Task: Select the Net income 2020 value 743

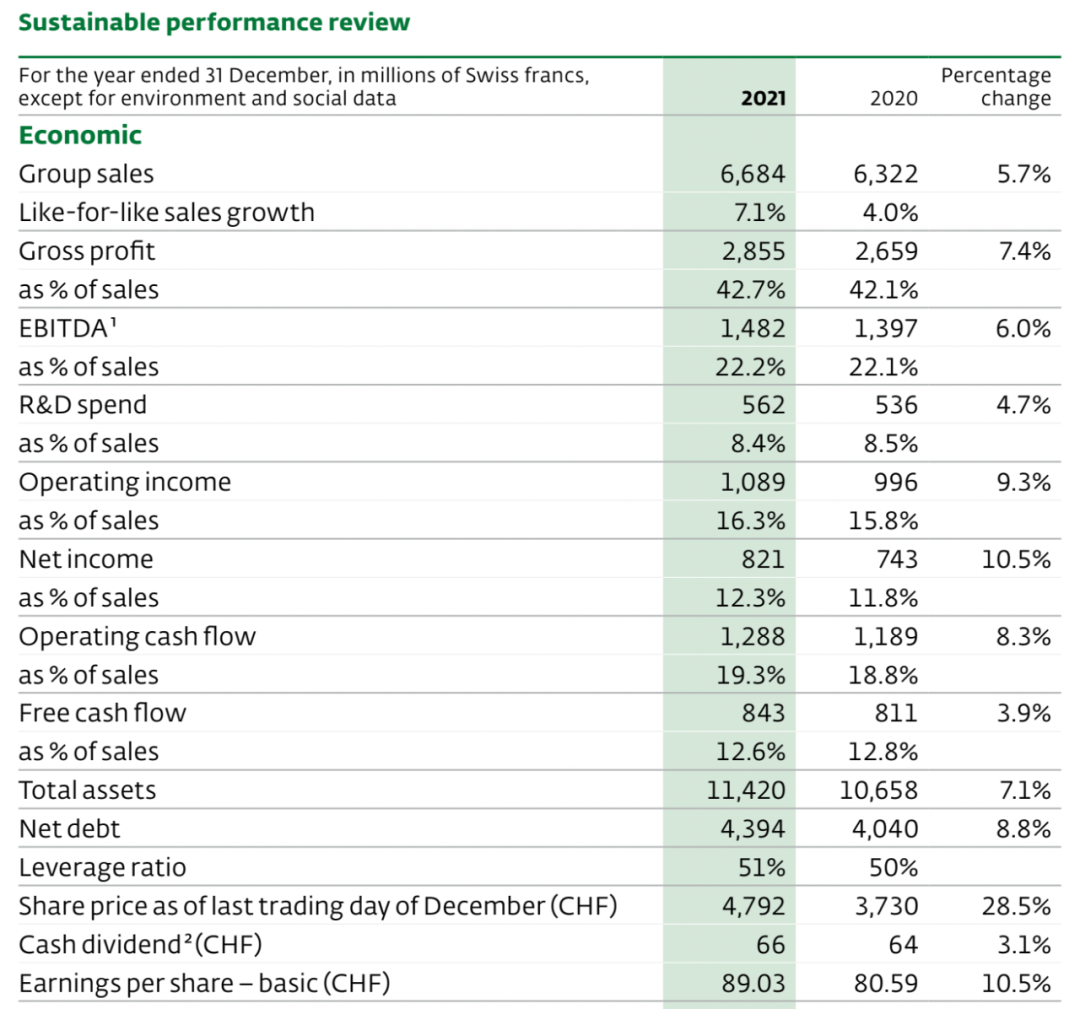Action: point(897,559)
